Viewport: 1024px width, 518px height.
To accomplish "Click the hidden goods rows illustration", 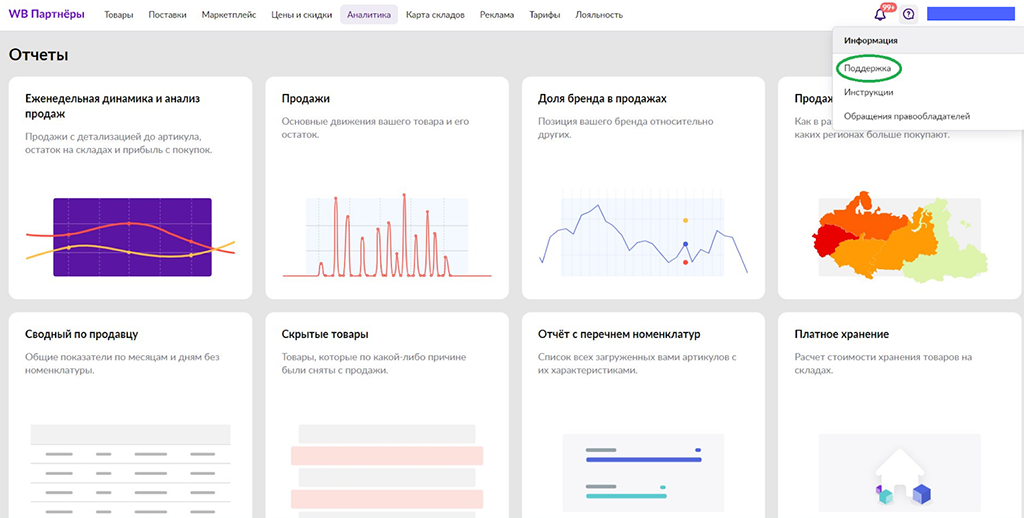I will point(387,471).
